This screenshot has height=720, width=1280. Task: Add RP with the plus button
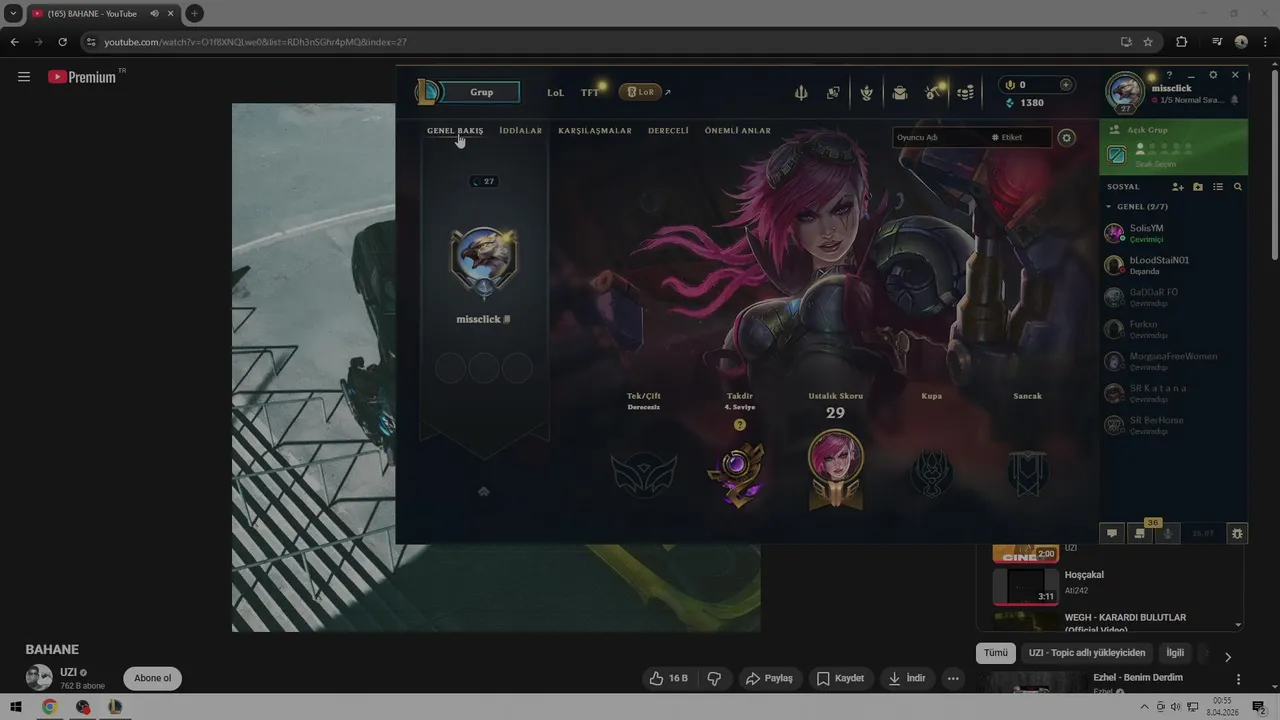pyautogui.click(x=1066, y=85)
